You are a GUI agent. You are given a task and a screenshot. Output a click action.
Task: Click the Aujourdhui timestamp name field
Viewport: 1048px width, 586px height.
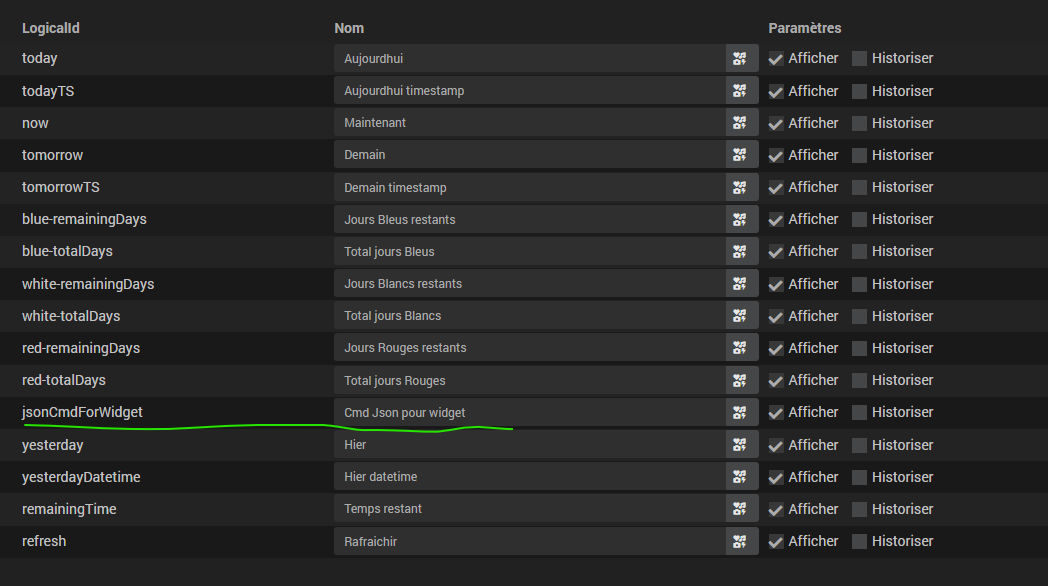coord(529,91)
